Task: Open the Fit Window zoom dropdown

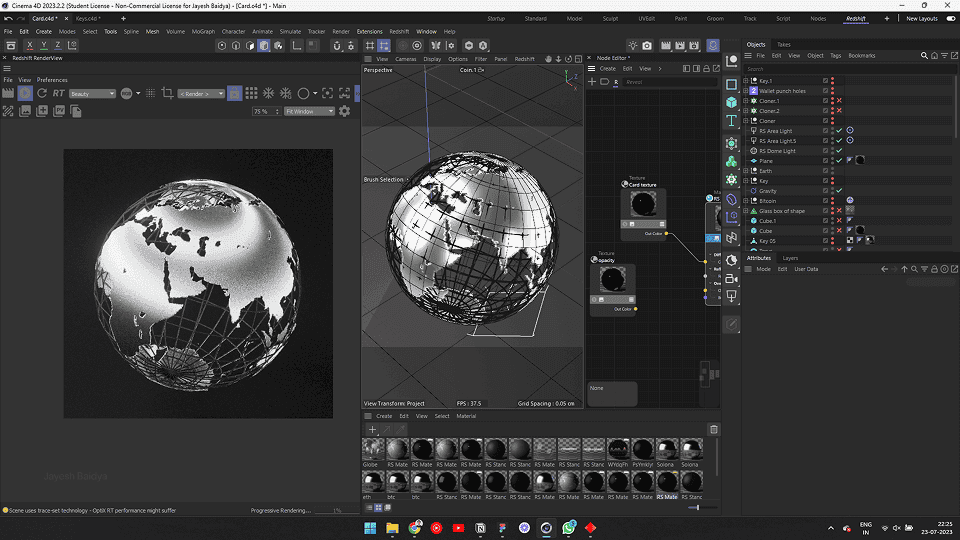Action: [x=309, y=111]
